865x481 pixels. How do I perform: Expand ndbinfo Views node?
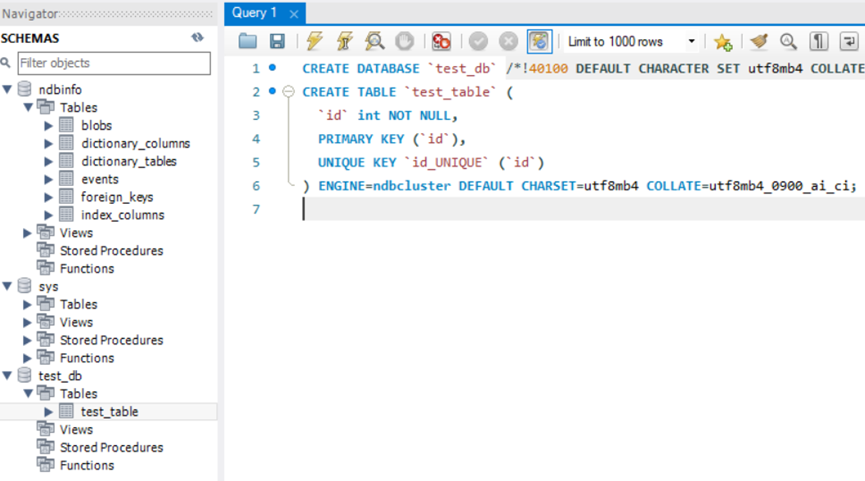[x=27, y=233]
